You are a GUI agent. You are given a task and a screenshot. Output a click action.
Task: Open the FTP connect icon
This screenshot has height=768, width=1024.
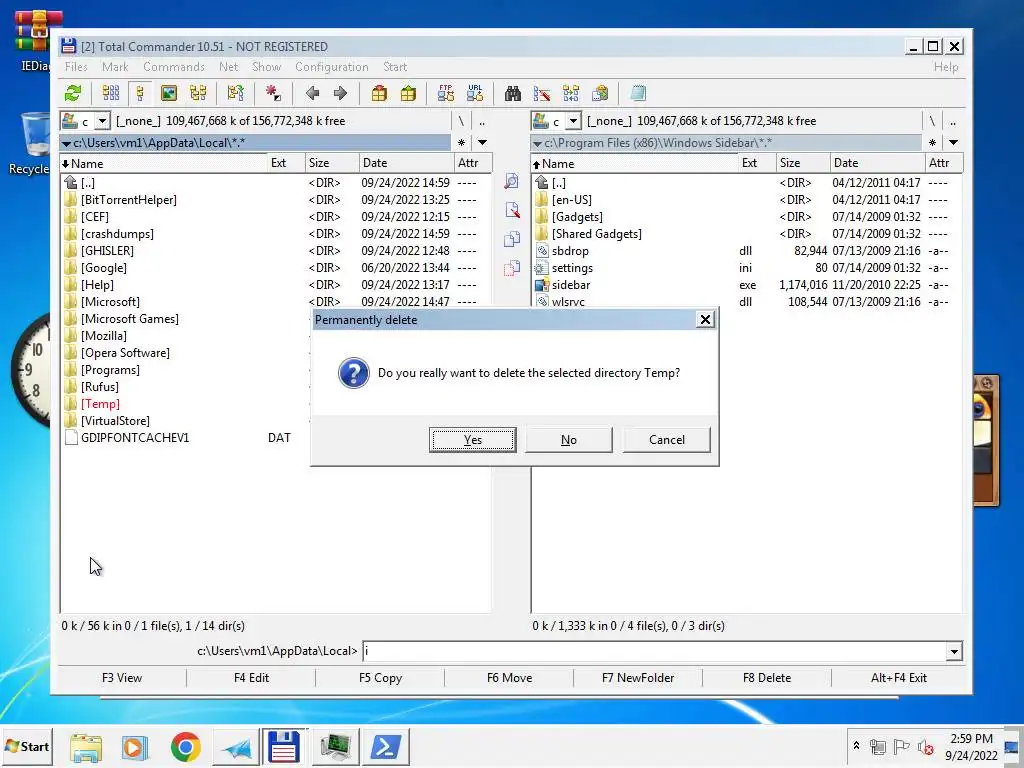tap(446, 93)
